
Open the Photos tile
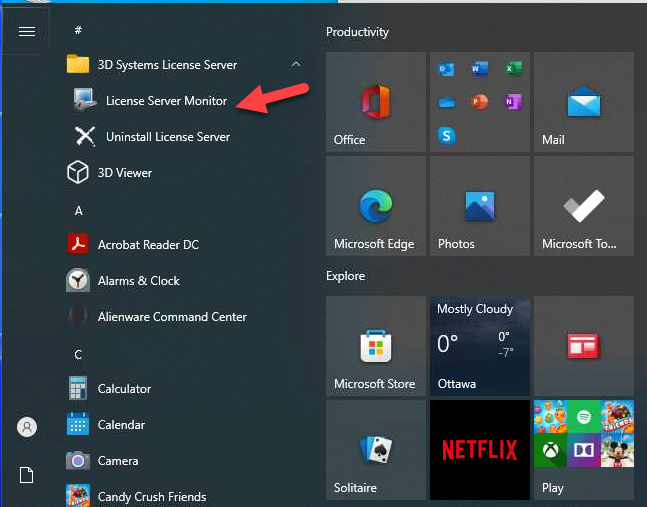[x=479, y=206]
